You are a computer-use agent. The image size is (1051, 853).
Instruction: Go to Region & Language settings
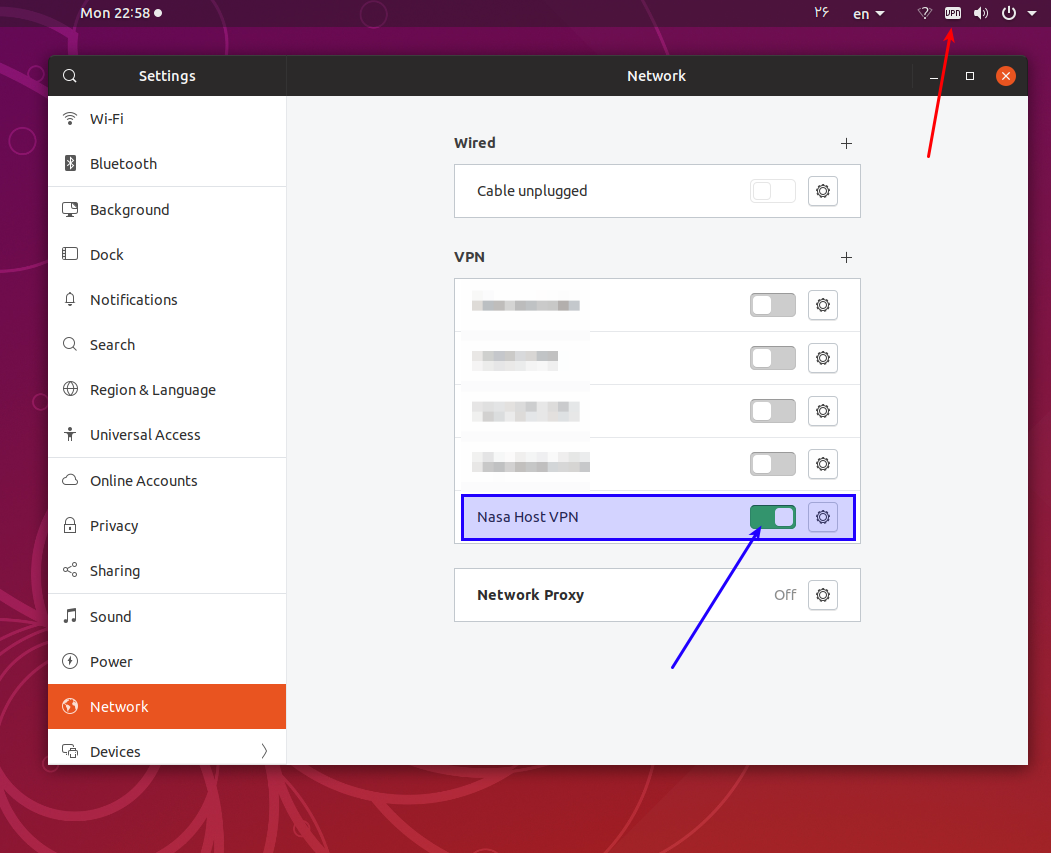point(167,389)
